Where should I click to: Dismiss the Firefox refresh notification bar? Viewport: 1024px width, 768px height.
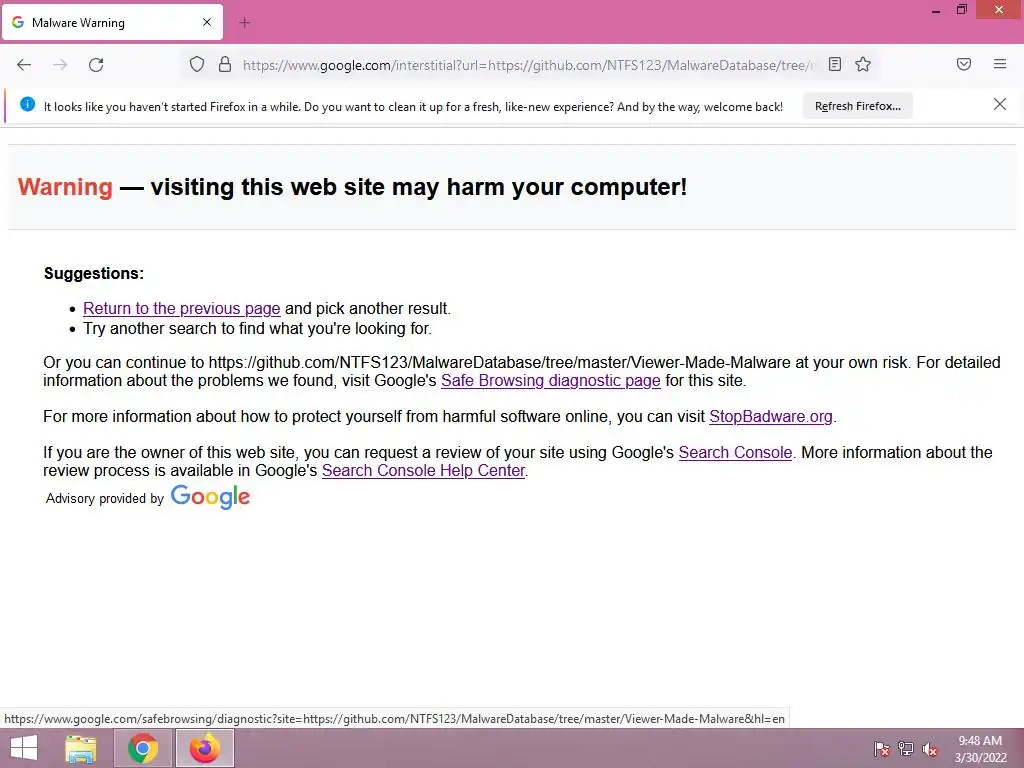tap(1000, 104)
